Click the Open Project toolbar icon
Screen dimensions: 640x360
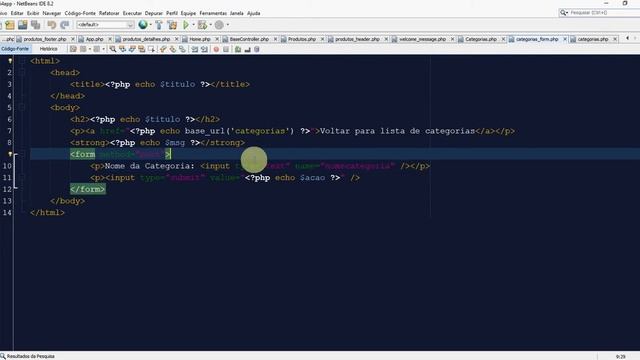(22, 25)
